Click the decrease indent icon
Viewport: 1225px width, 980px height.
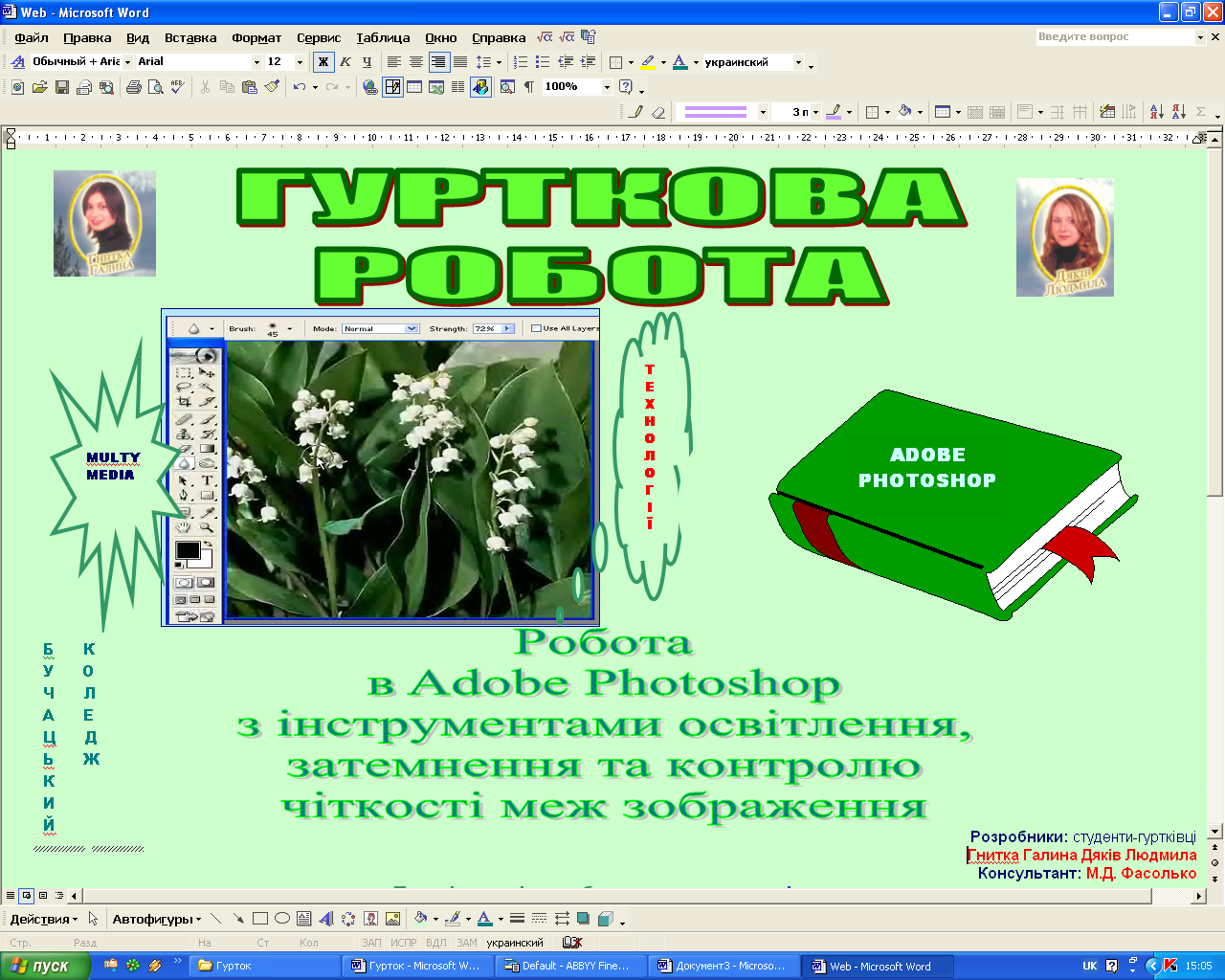coord(566,61)
